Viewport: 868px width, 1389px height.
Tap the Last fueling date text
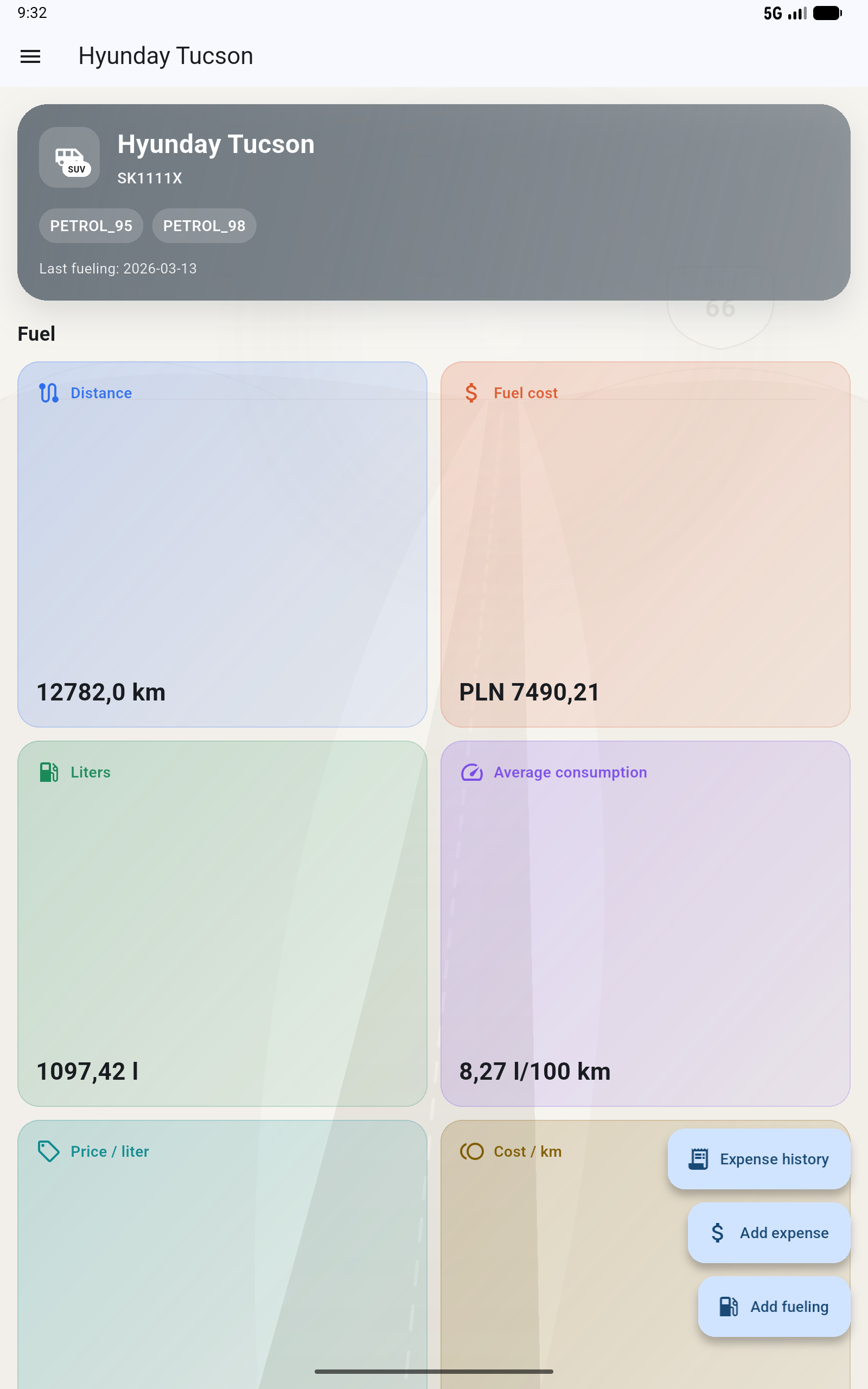click(x=118, y=269)
